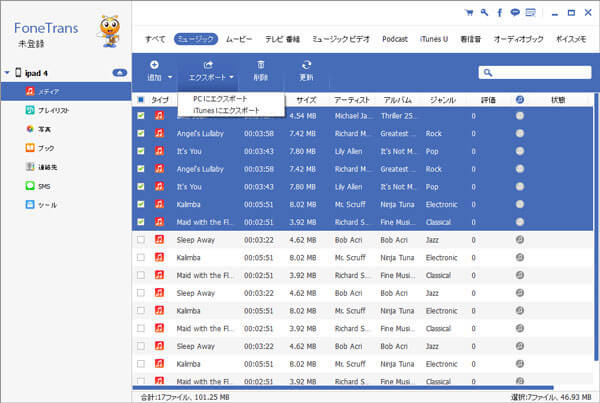Image resolution: width=600 pixels, height=403 pixels.
Task: Switch to the オーディオブック tab
Action: click(x=518, y=39)
